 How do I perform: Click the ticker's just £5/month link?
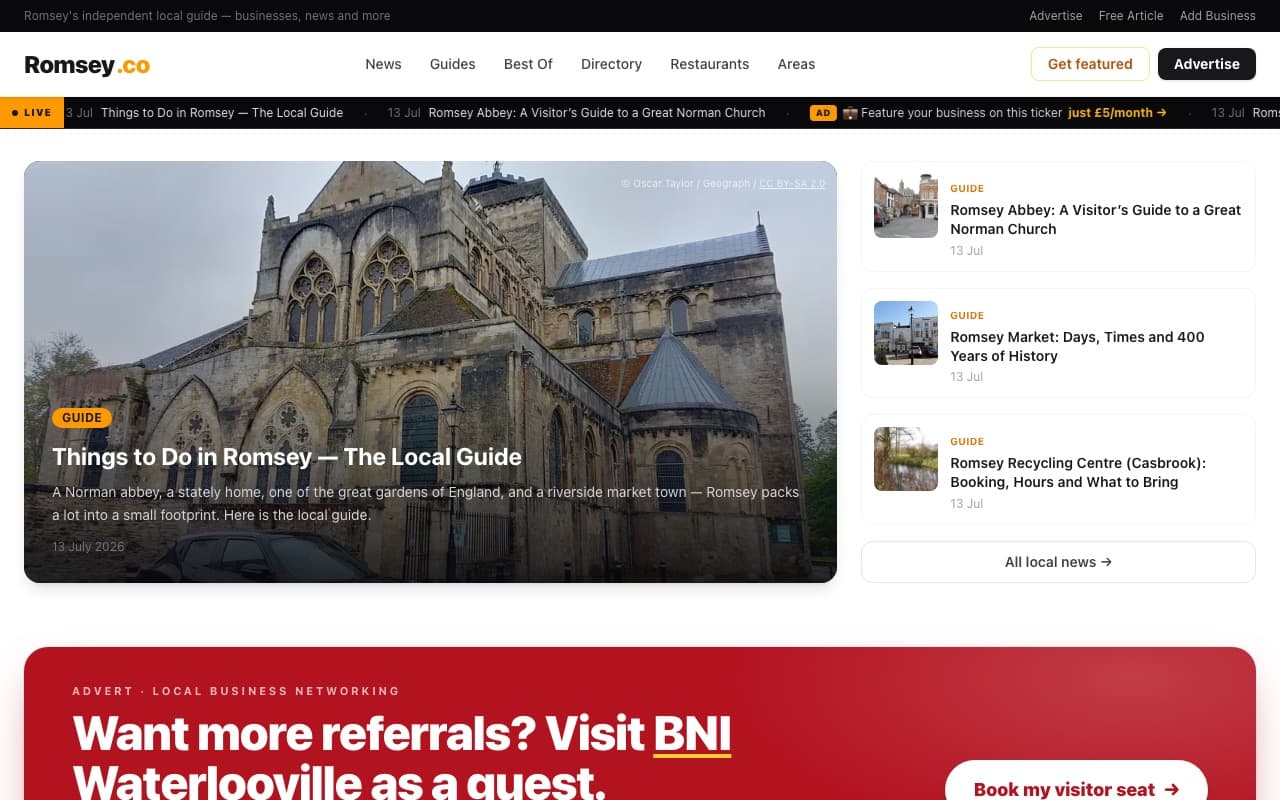click(1117, 113)
